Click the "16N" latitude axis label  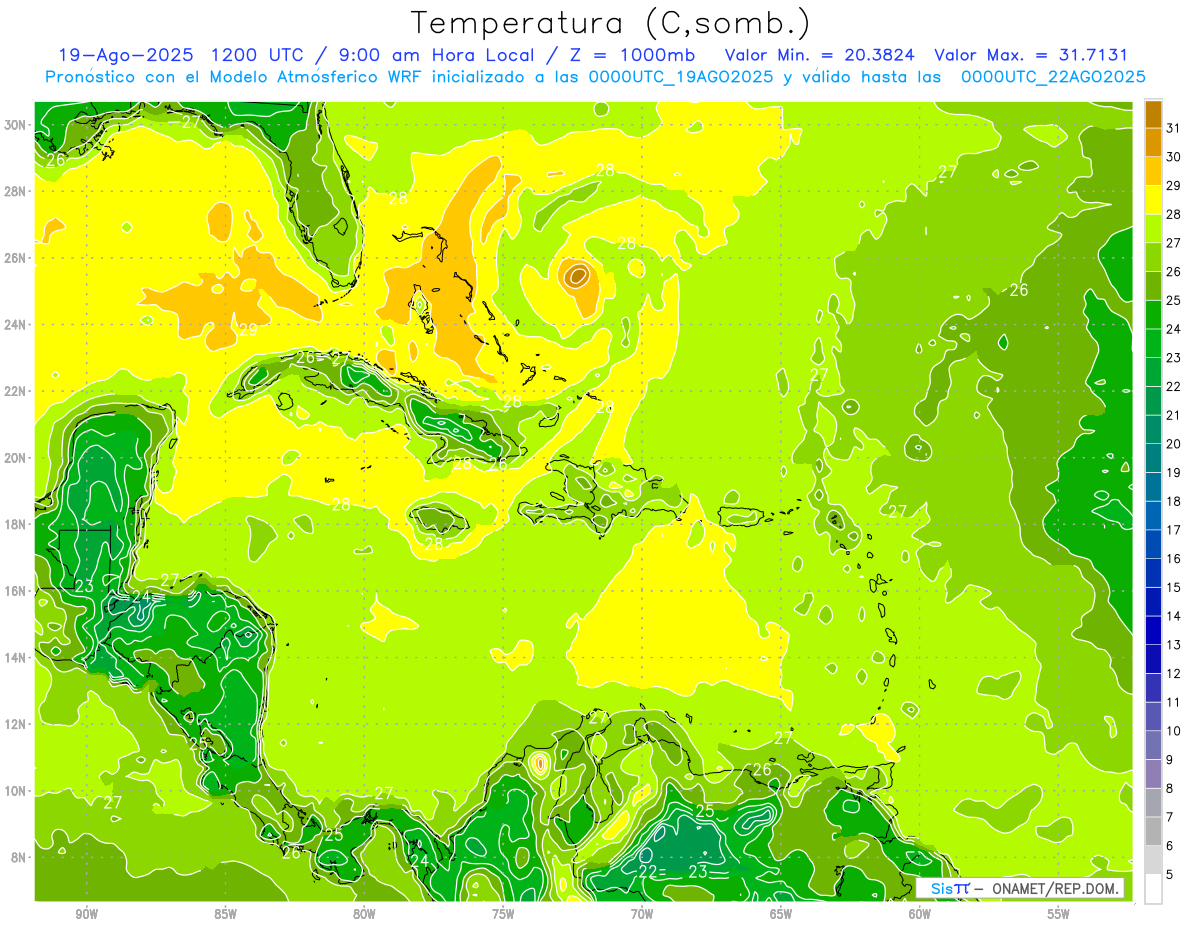click(17, 591)
